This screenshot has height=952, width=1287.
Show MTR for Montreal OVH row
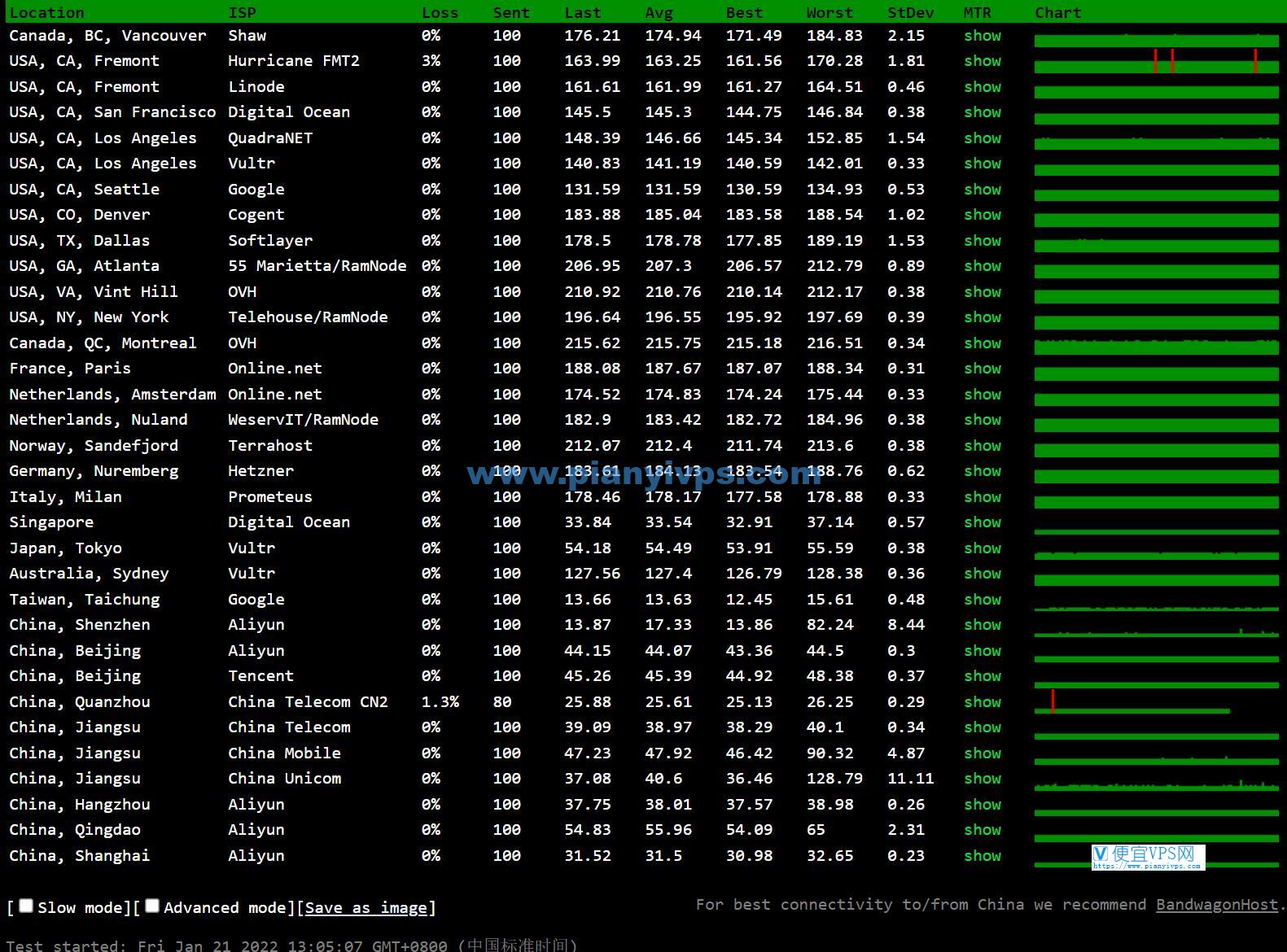pyautogui.click(x=983, y=343)
